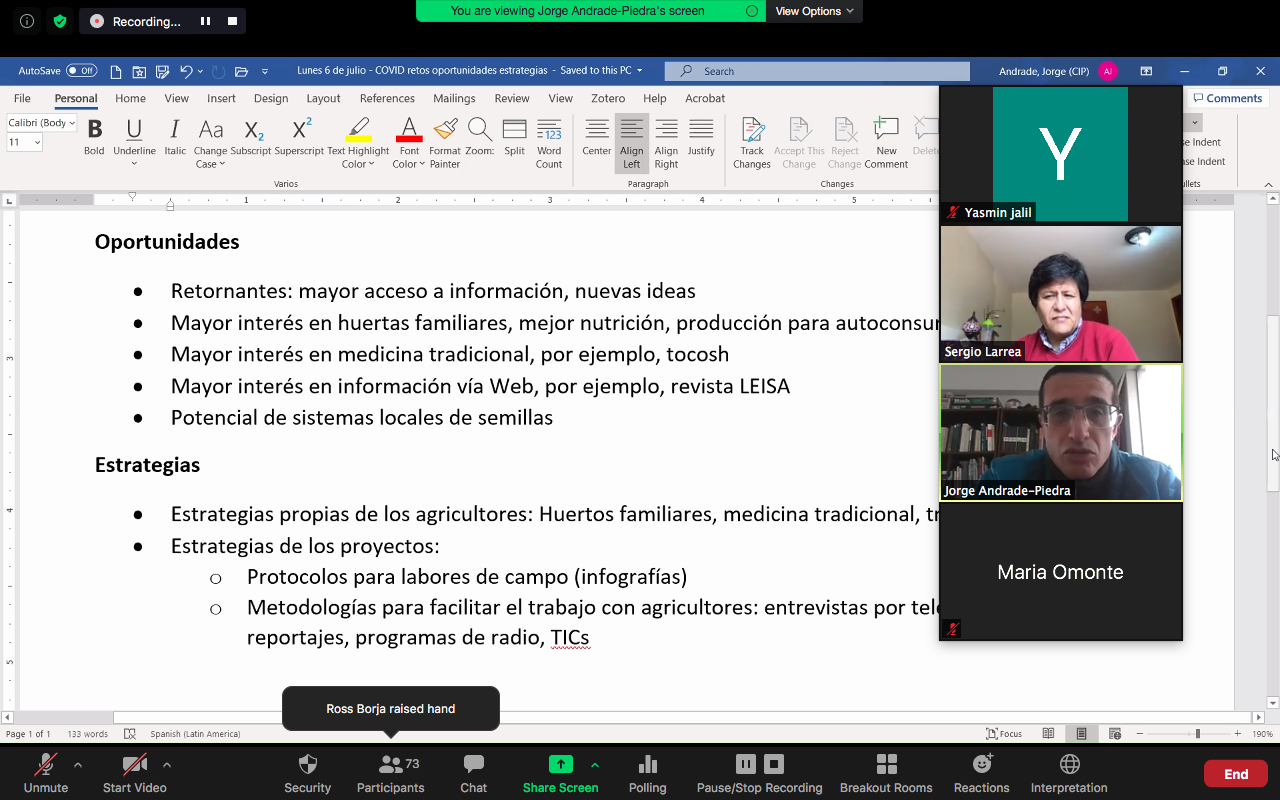The image size is (1280, 800).
Task: Click the Comments button in Word
Action: click(x=1227, y=98)
